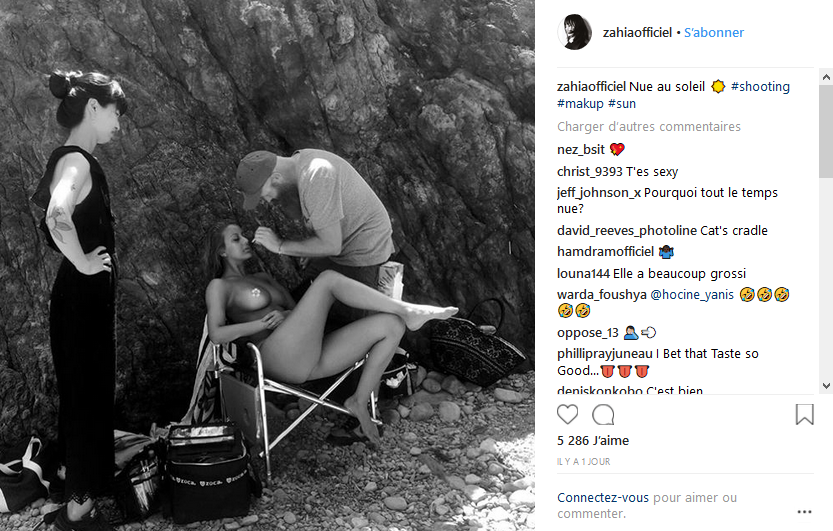
Task: Open the zahiaofficiel profile avatar
Action: (x=574, y=32)
